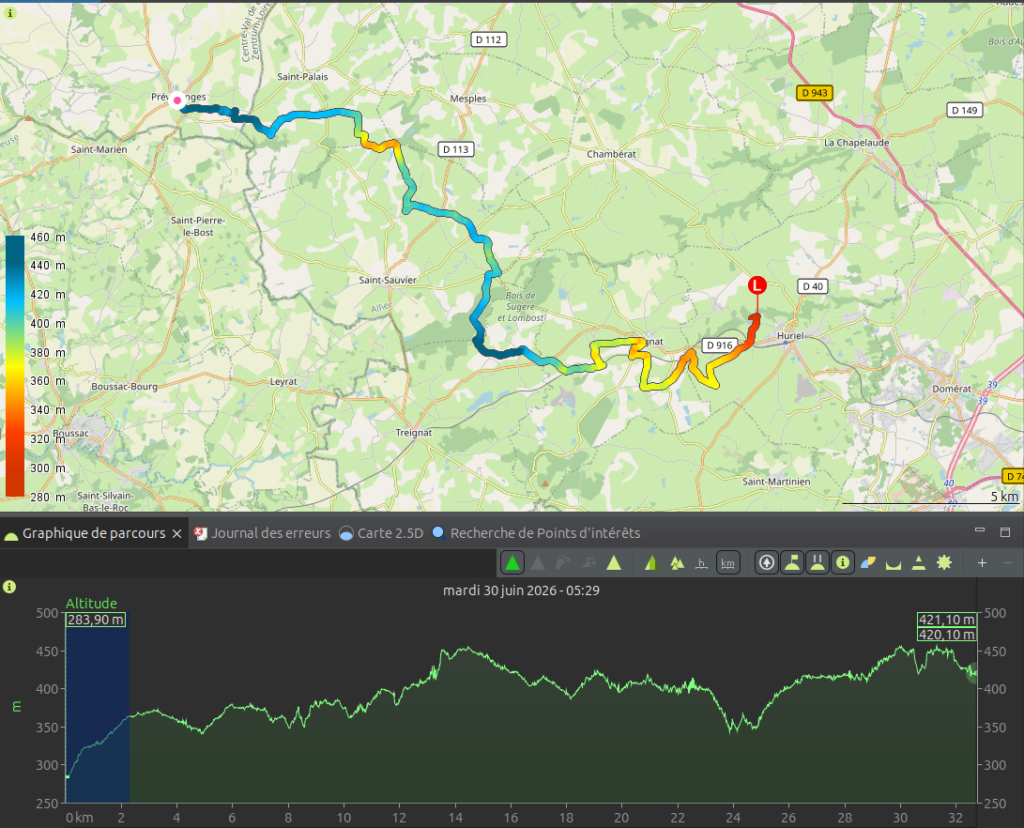This screenshot has width=1024, height=828.
Task: Toggle the green Altitude graph button
Action: tap(512, 562)
